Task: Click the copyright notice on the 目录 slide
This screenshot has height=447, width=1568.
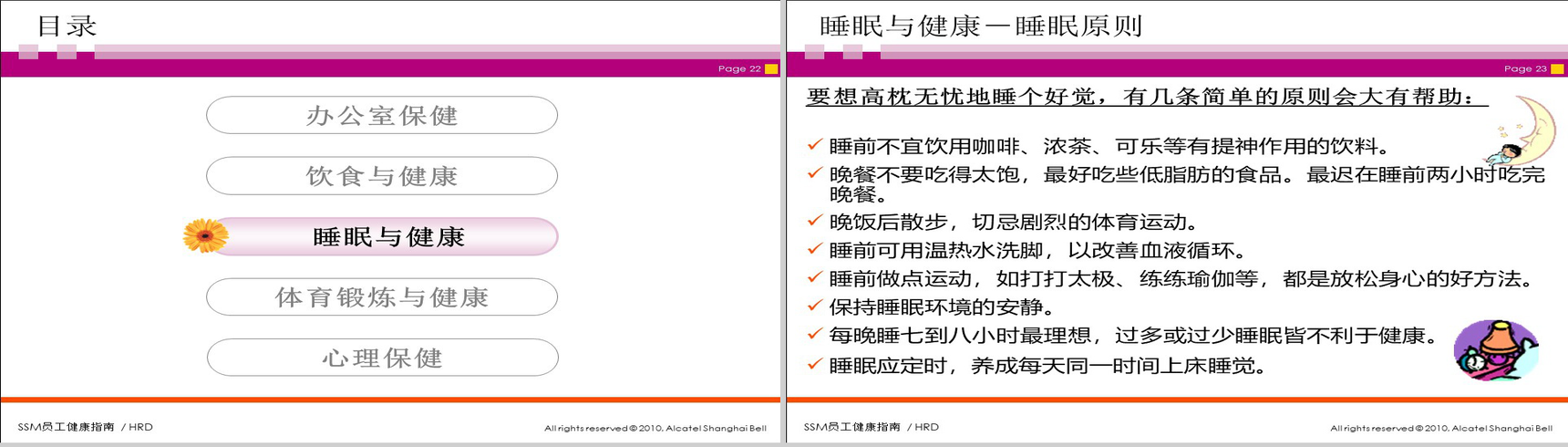Action: pos(655,428)
